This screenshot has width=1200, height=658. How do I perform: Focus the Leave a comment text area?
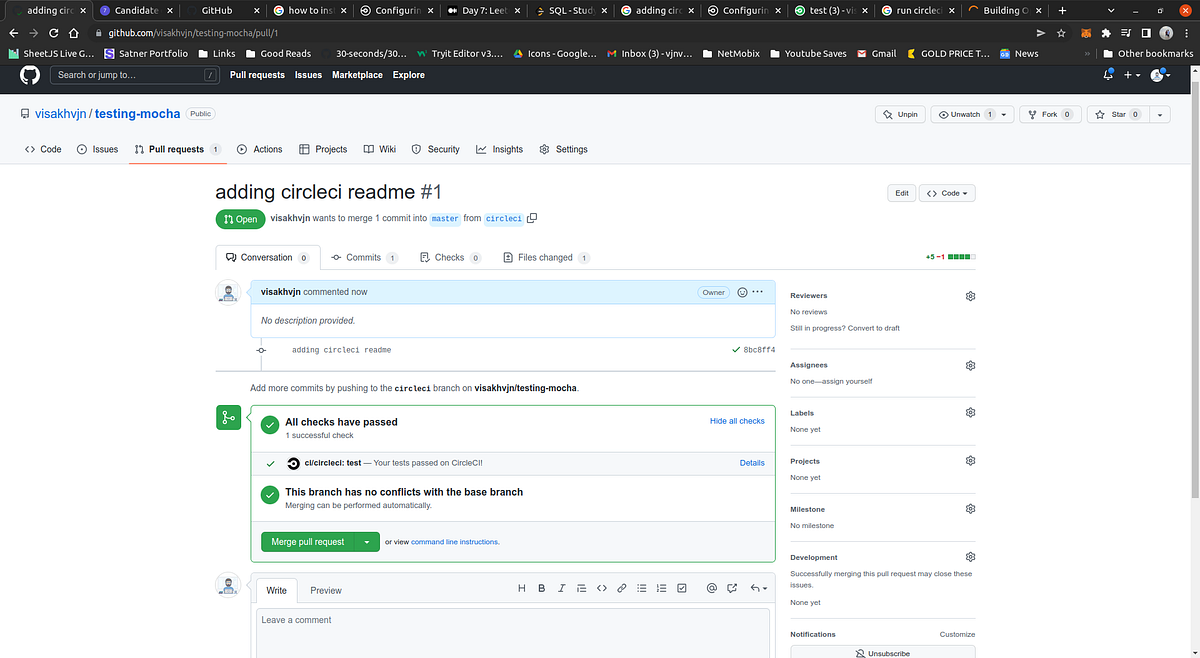(513, 632)
